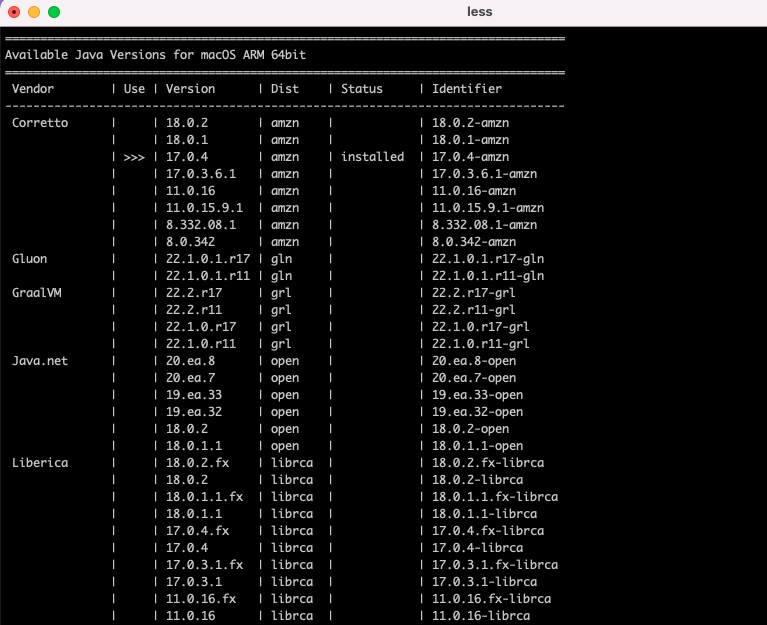Click the Vendor column header

click(33, 89)
